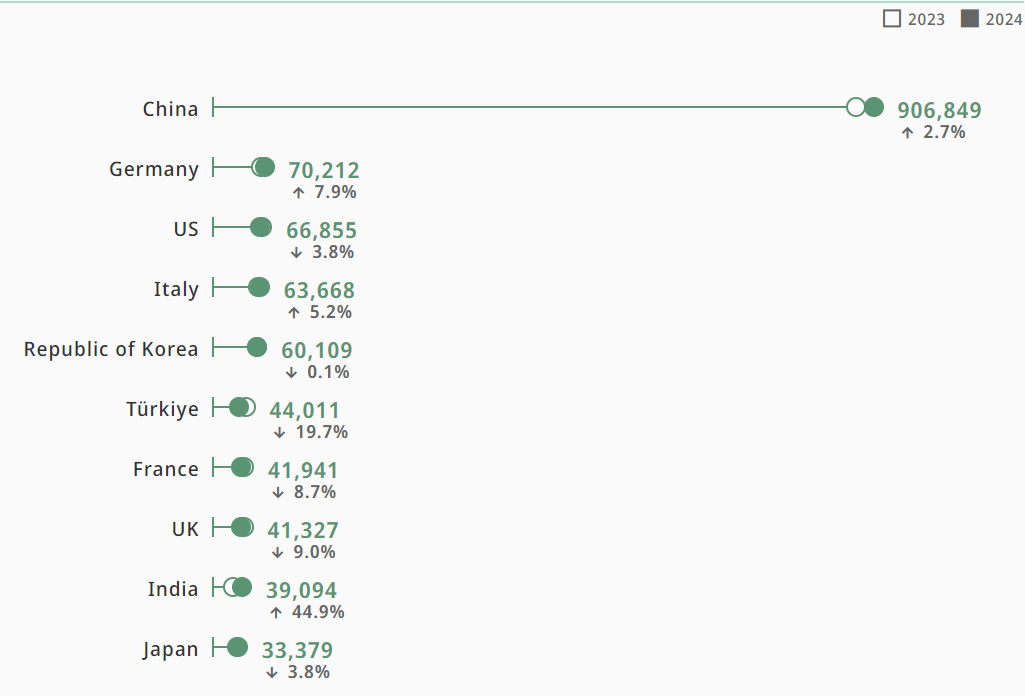The image size is (1025, 696).
Task: Click the down arrow next to Türkiye's 19.7%
Action: coord(280,432)
